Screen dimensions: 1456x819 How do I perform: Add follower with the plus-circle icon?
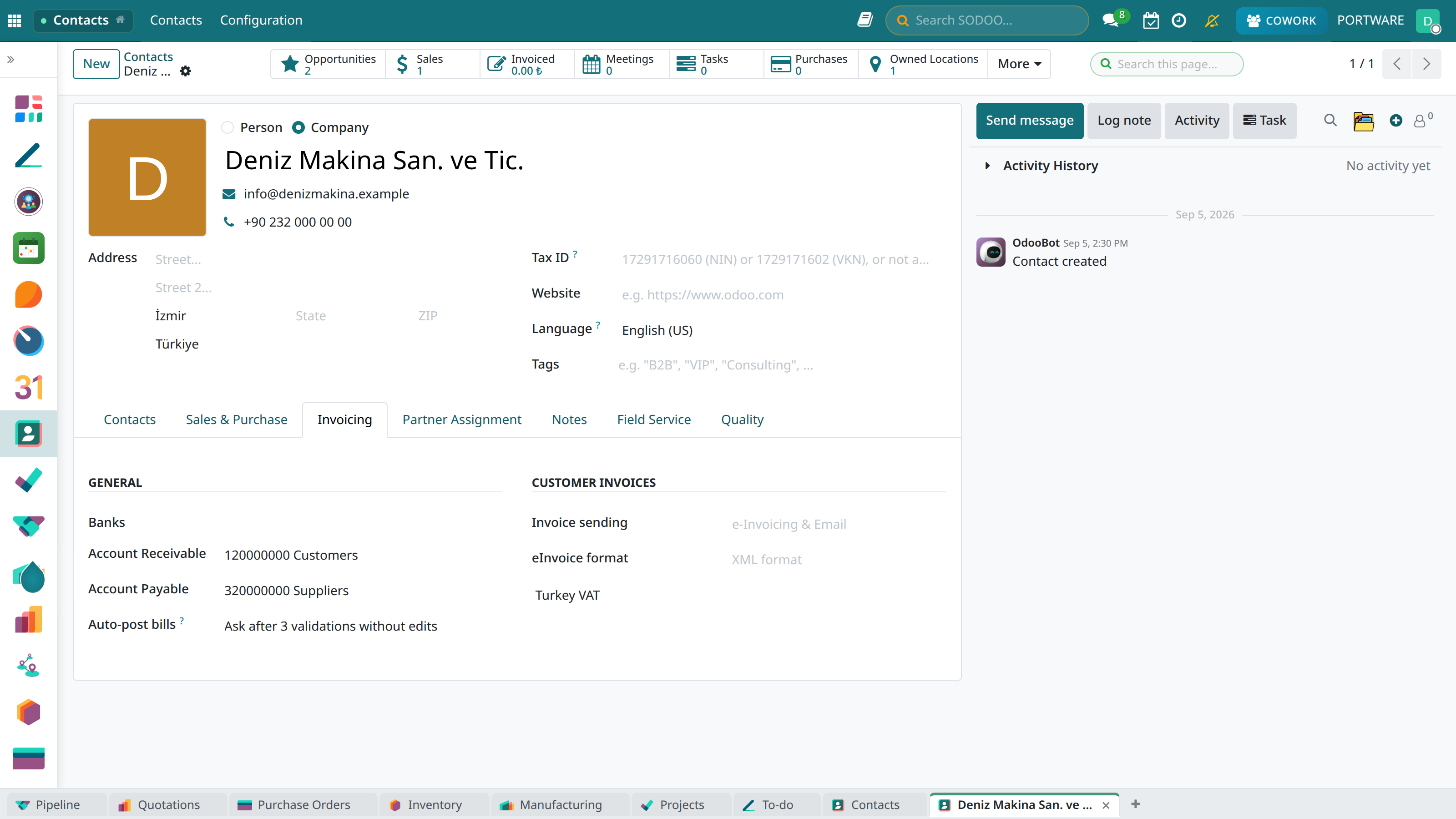(1396, 121)
